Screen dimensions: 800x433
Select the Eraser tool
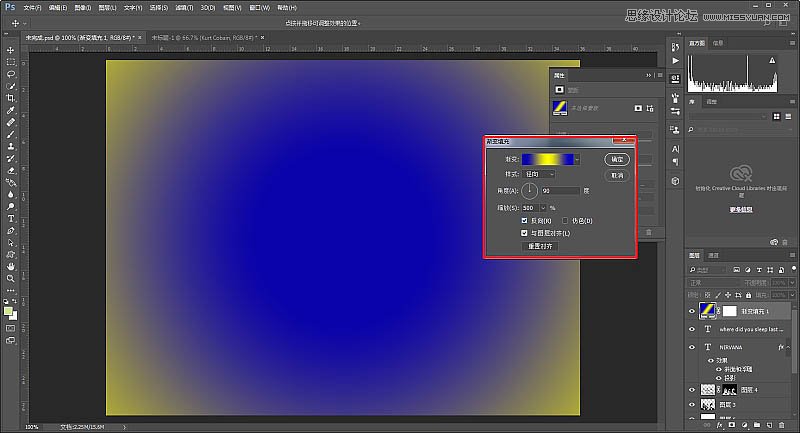point(10,170)
